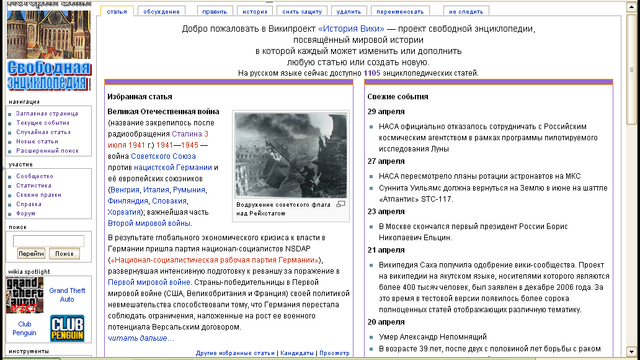The height and width of the screenshot is (360, 640).
Task: Open Случайная статья link
Action: click(43, 132)
